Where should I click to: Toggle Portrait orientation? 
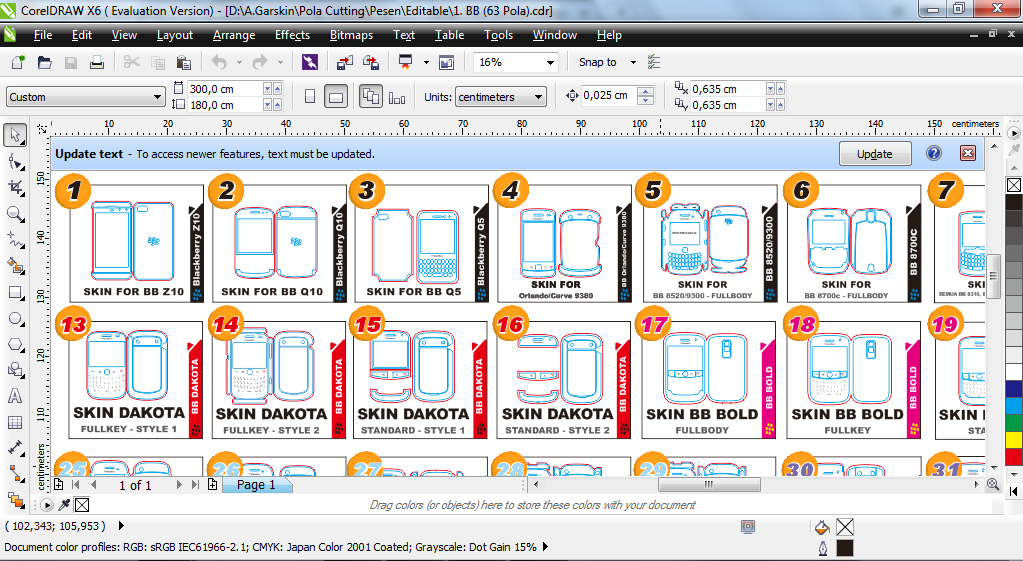point(310,97)
